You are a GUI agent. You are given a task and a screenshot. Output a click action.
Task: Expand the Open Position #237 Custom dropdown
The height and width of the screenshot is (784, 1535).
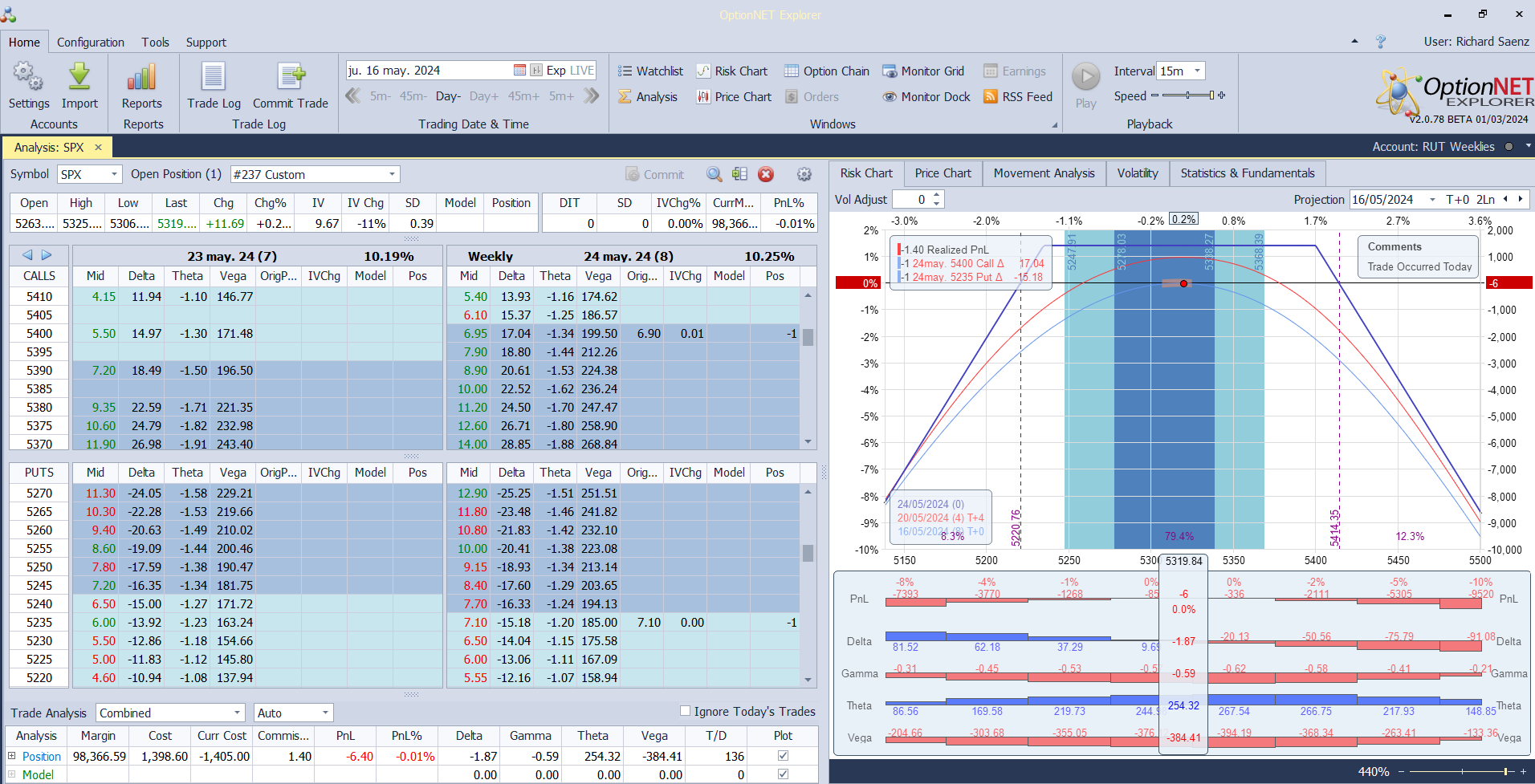pos(392,174)
